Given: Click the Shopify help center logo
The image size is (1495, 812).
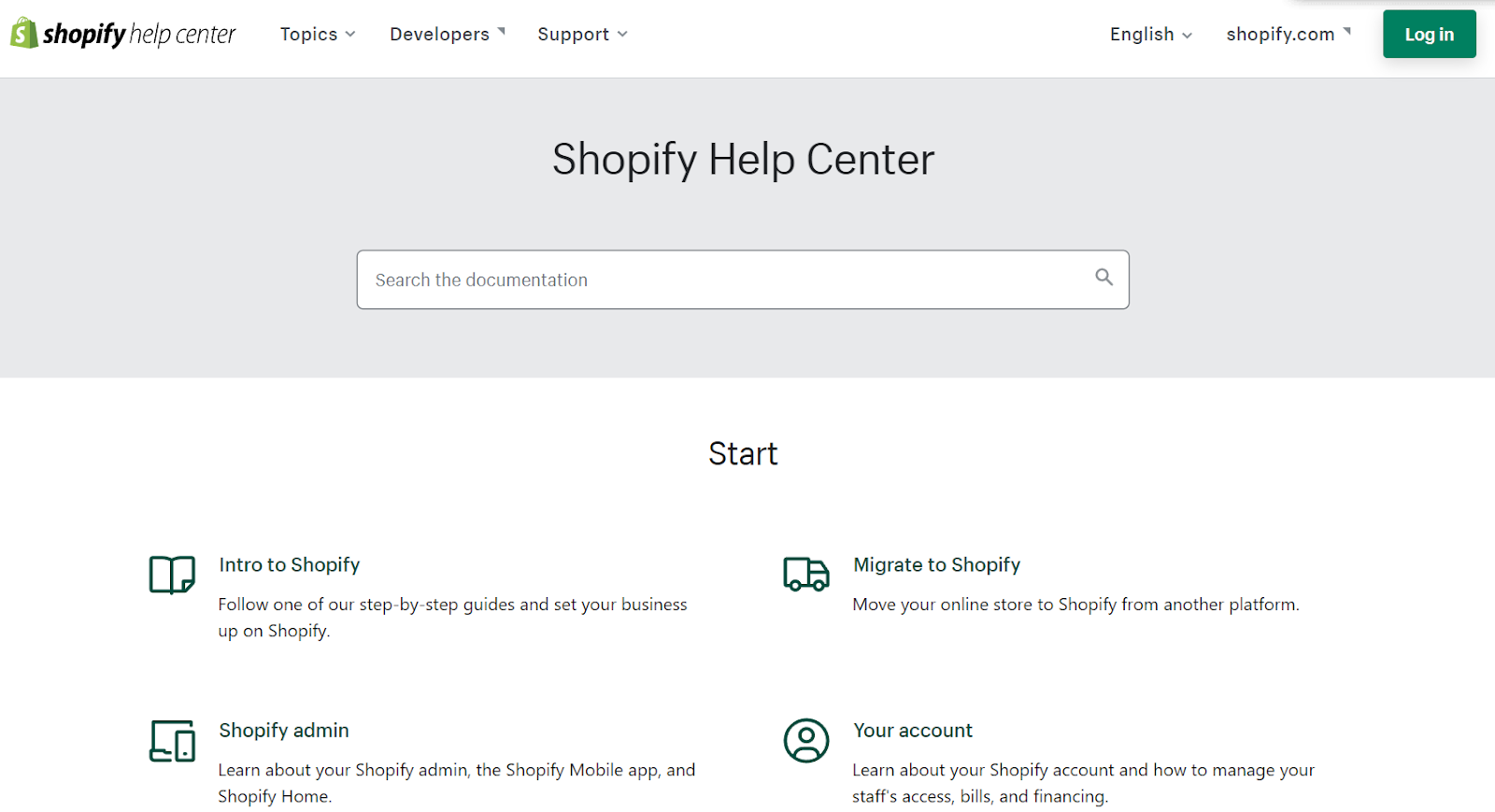Looking at the screenshot, I should (122, 34).
